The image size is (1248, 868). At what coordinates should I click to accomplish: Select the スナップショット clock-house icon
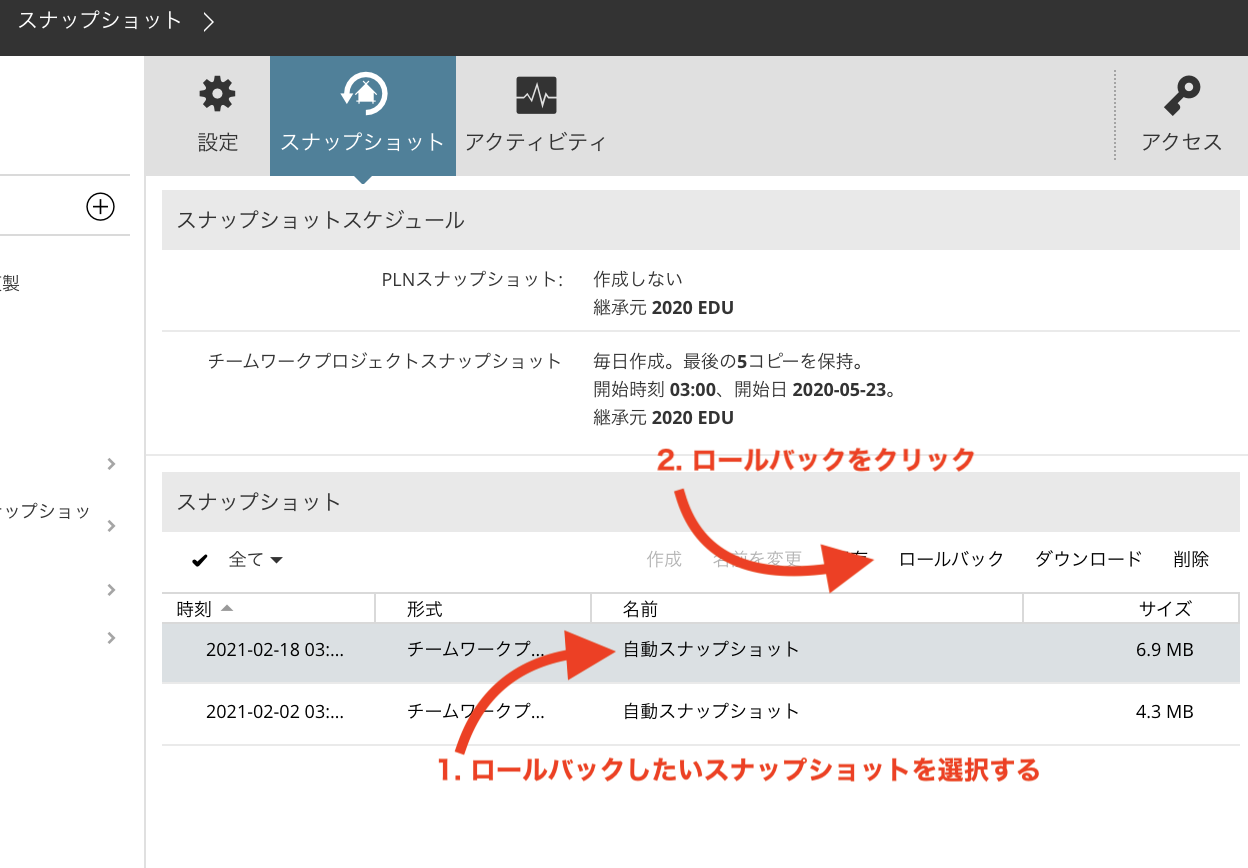coord(363,94)
